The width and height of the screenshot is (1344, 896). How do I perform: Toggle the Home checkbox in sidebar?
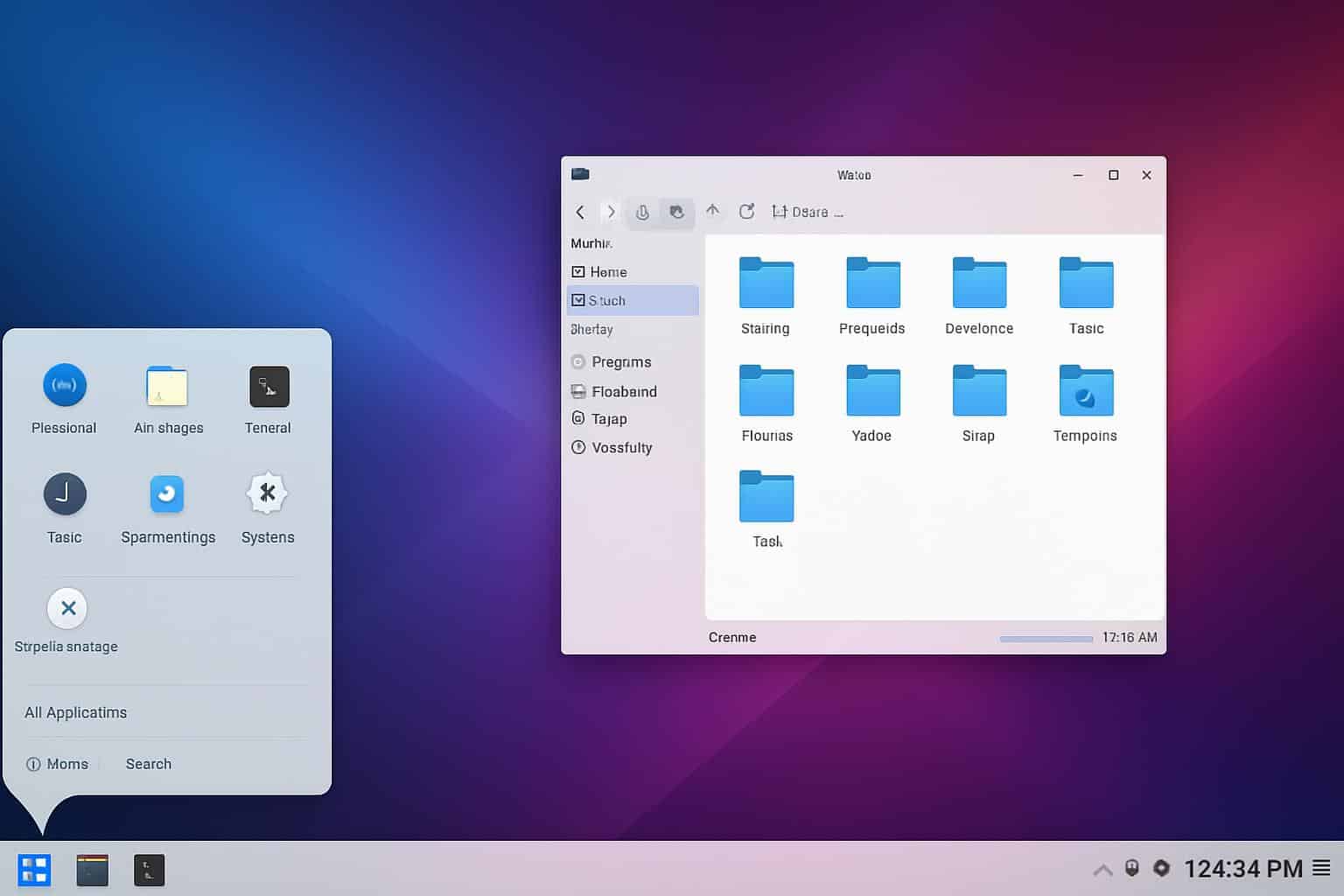578,272
